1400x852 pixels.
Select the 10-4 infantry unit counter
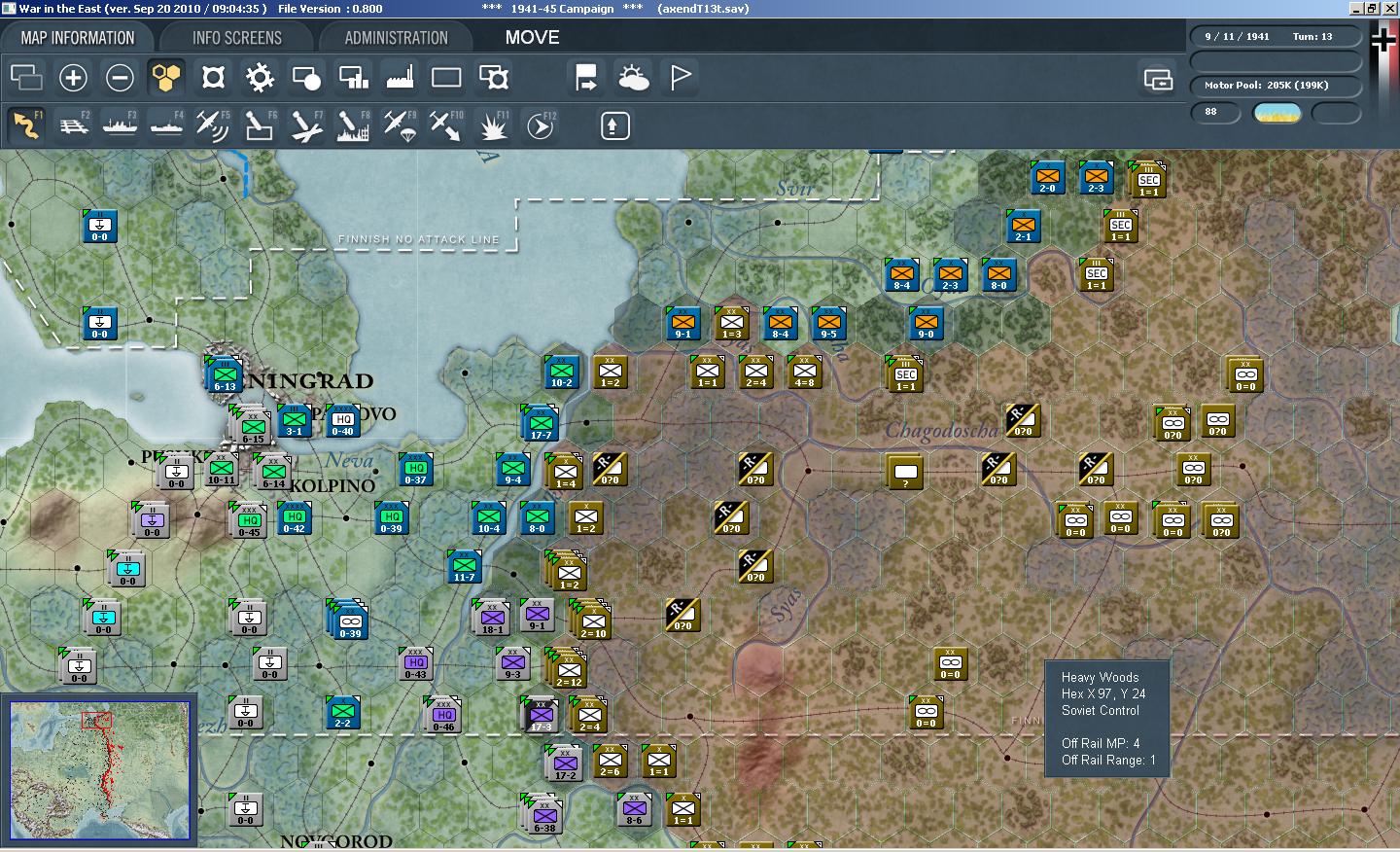tap(488, 517)
